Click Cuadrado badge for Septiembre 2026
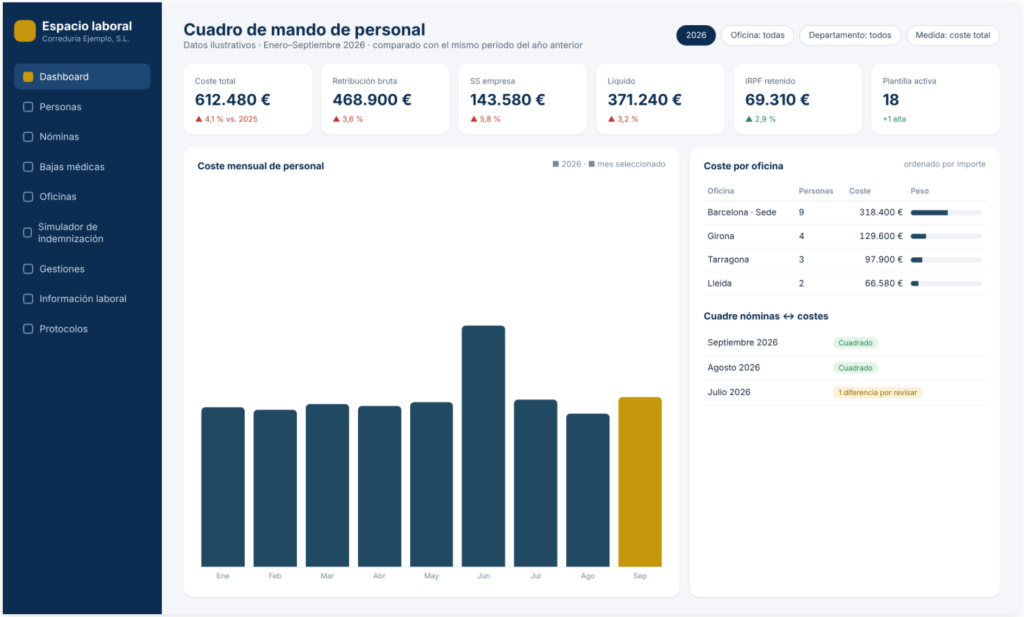This screenshot has width=1024, height=617. pos(856,343)
